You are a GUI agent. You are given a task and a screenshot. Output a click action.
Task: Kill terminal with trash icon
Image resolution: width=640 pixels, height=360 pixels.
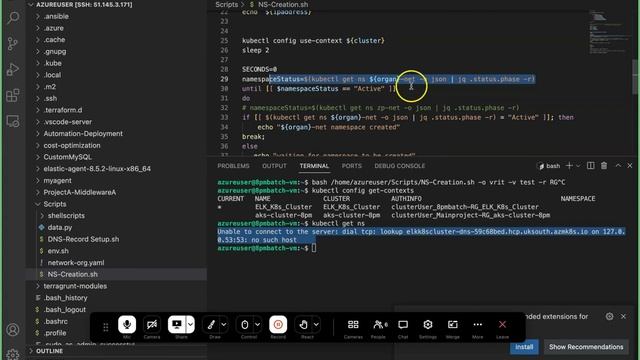tap(604, 165)
